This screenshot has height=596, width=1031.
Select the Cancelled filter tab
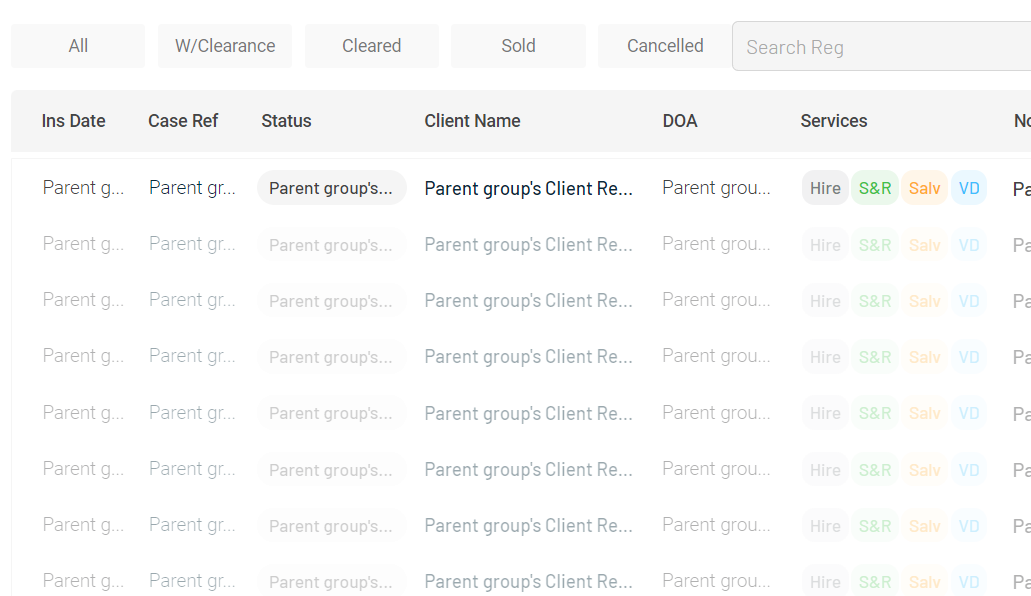click(x=665, y=46)
